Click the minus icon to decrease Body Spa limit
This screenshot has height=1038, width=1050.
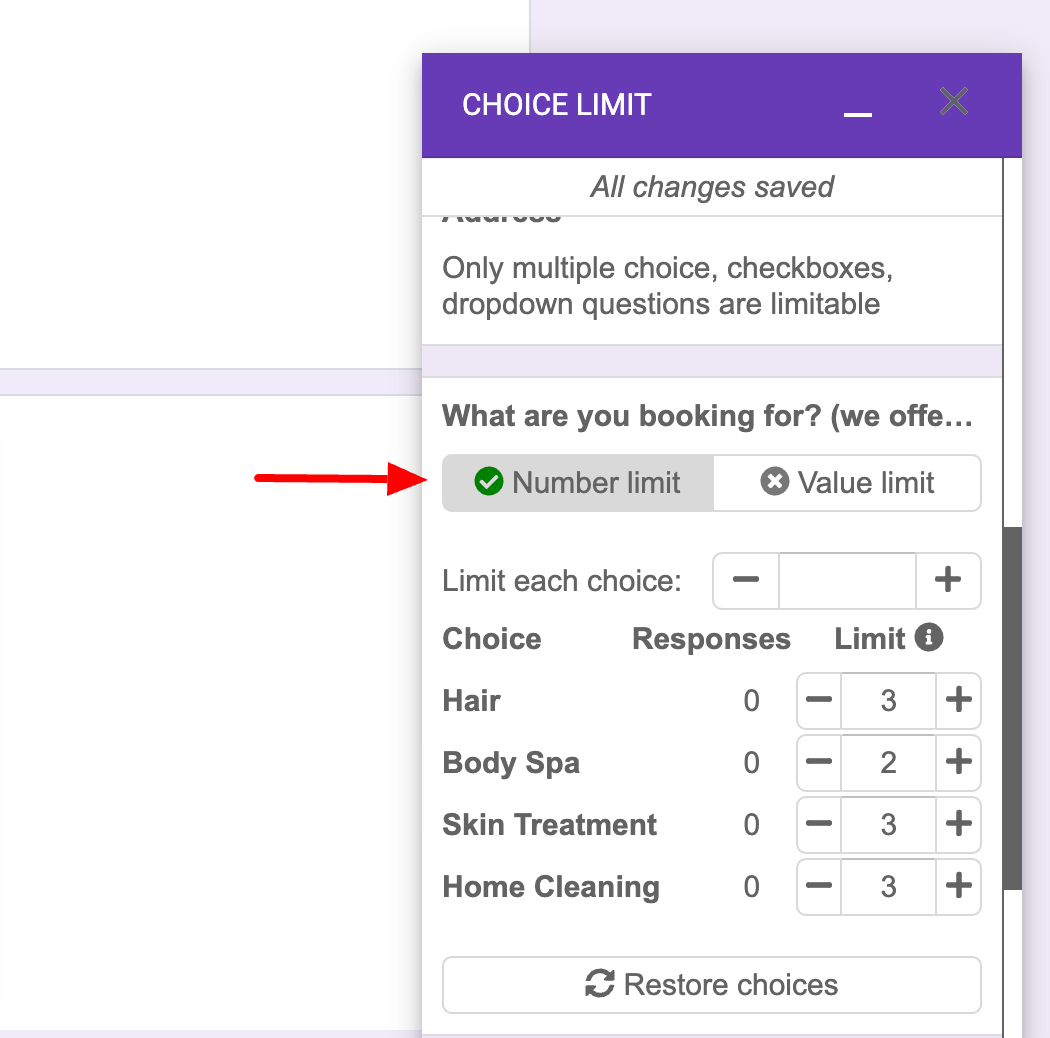click(x=819, y=763)
